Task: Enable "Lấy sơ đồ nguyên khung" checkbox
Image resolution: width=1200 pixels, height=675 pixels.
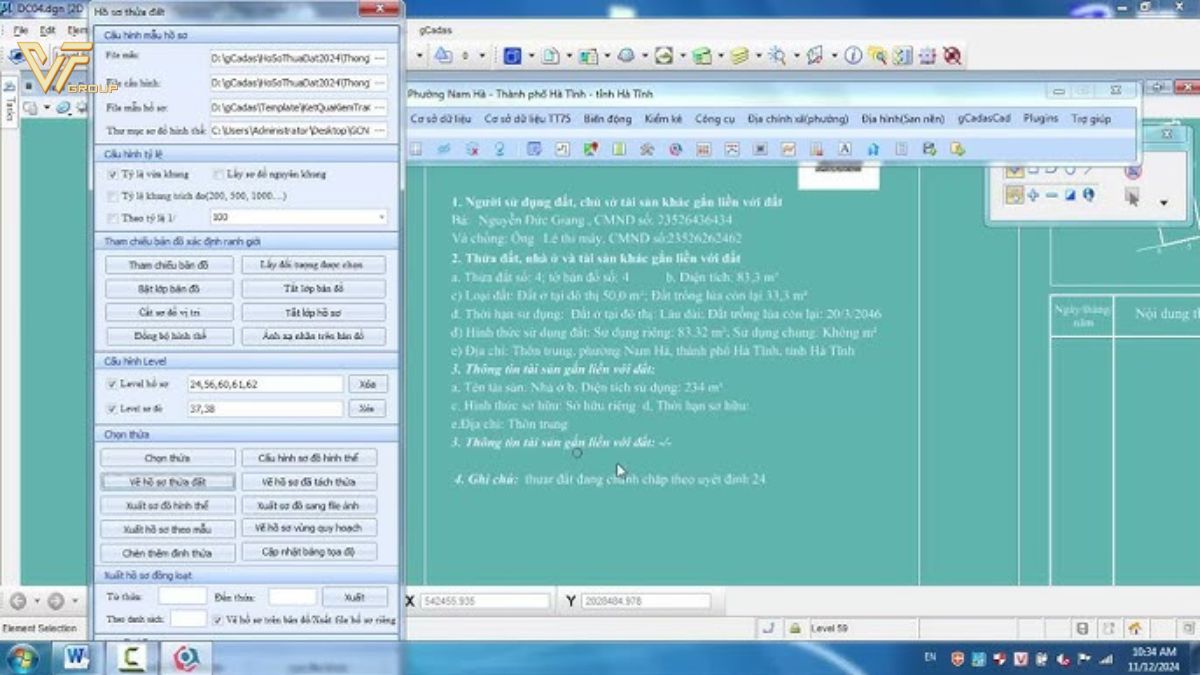Action: [219, 174]
